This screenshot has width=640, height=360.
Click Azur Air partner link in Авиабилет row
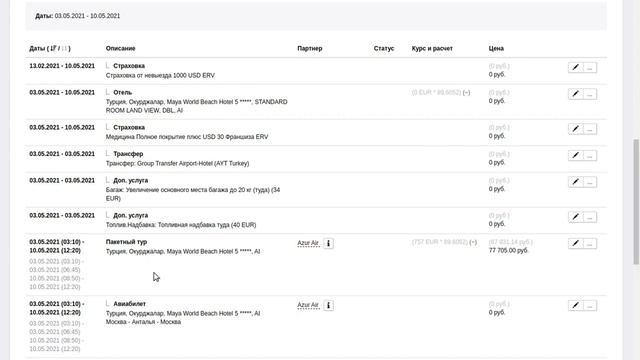tap(308, 305)
